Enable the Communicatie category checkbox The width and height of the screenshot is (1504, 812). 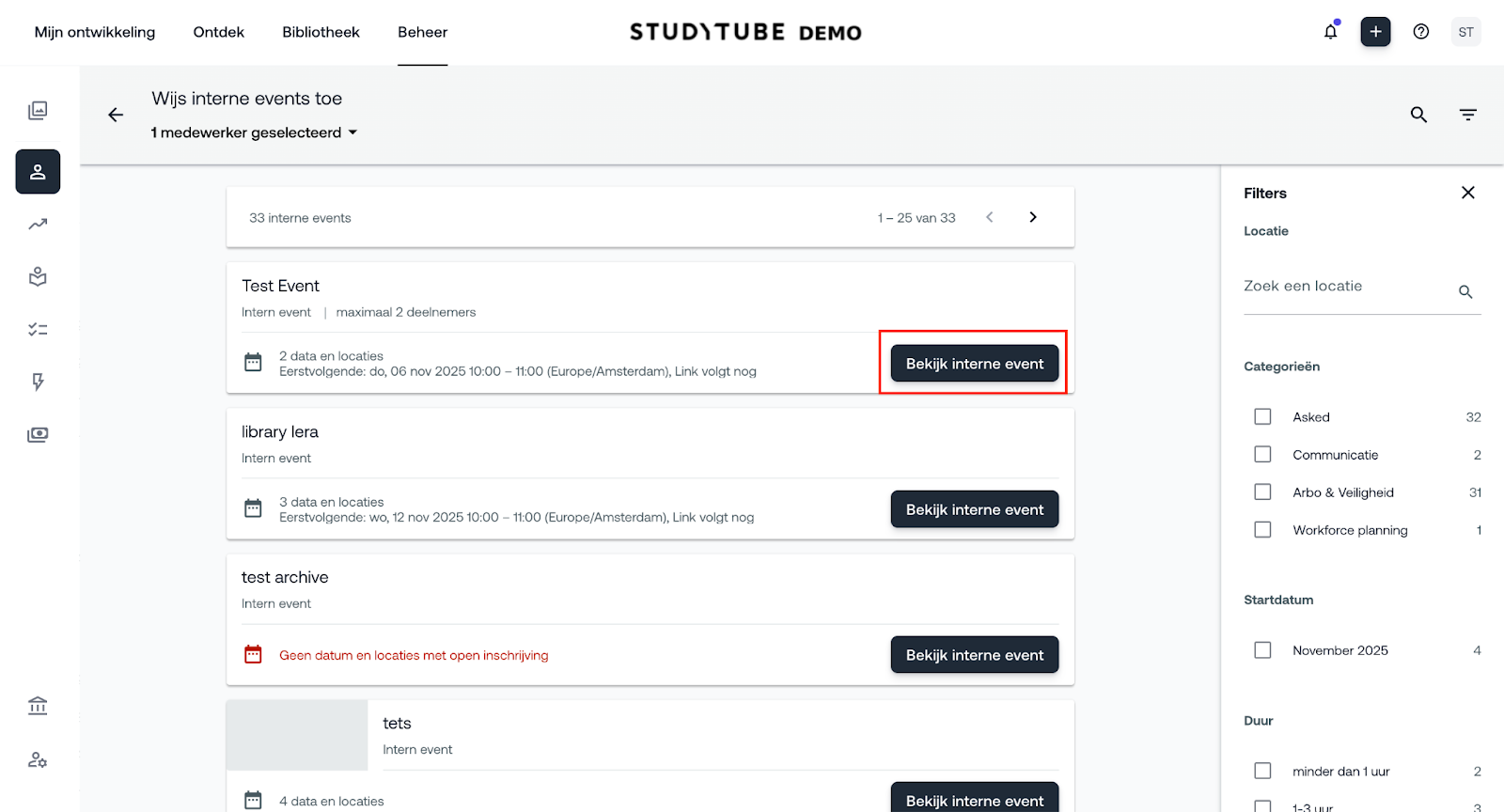point(1262,455)
